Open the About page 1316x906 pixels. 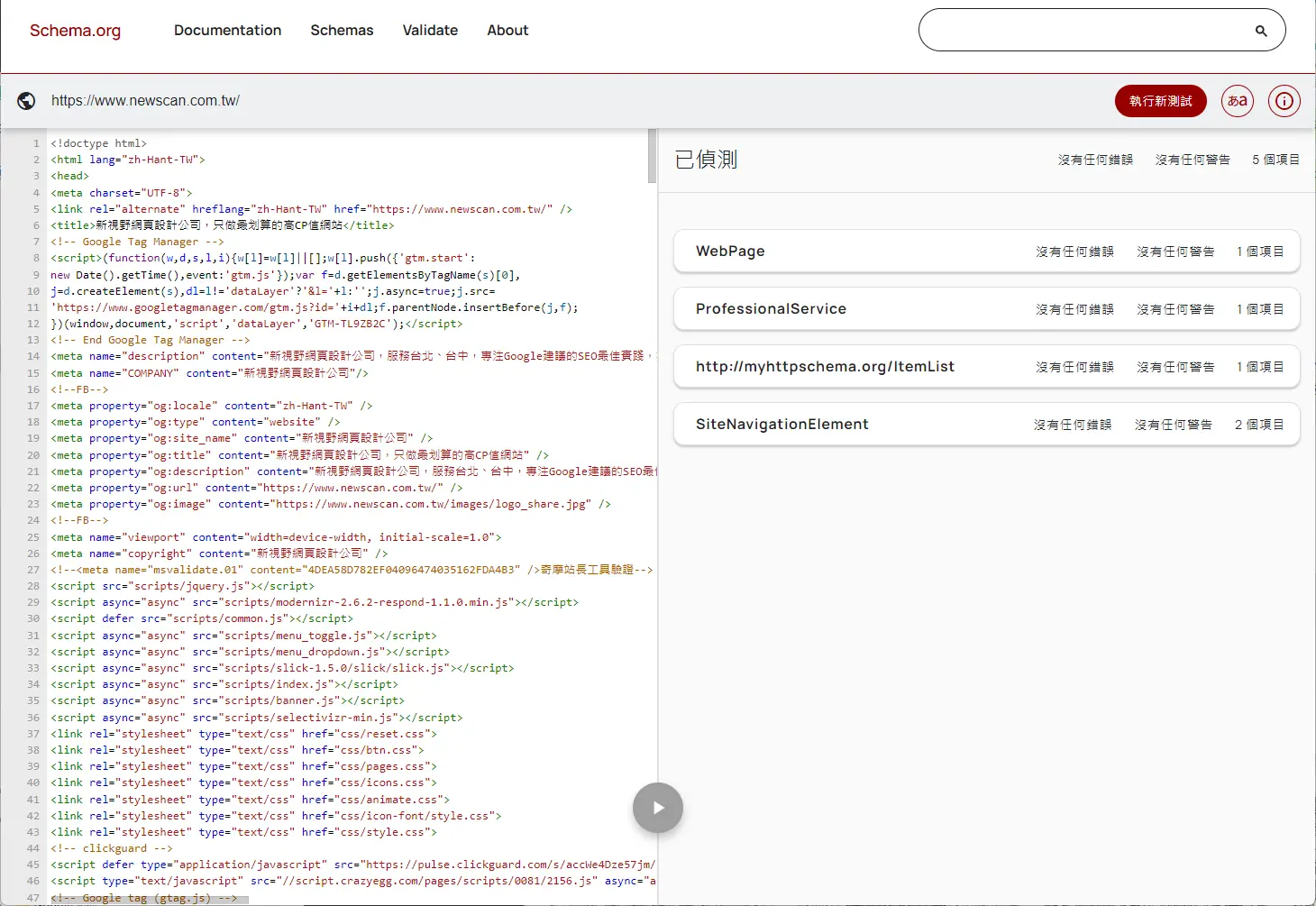(x=507, y=31)
